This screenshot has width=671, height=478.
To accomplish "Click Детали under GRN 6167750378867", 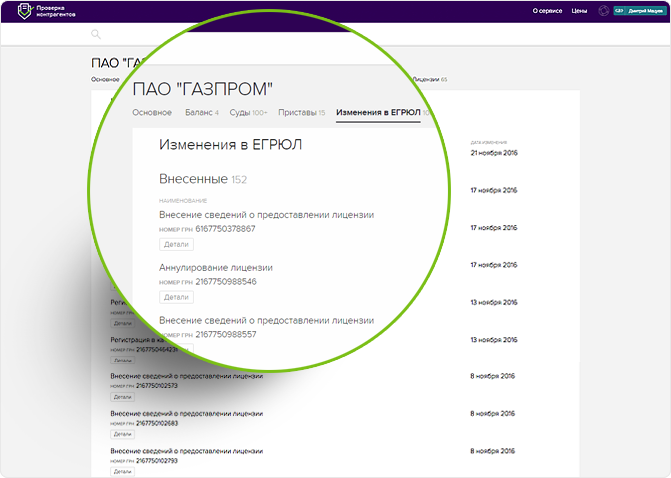I will click(x=176, y=244).
